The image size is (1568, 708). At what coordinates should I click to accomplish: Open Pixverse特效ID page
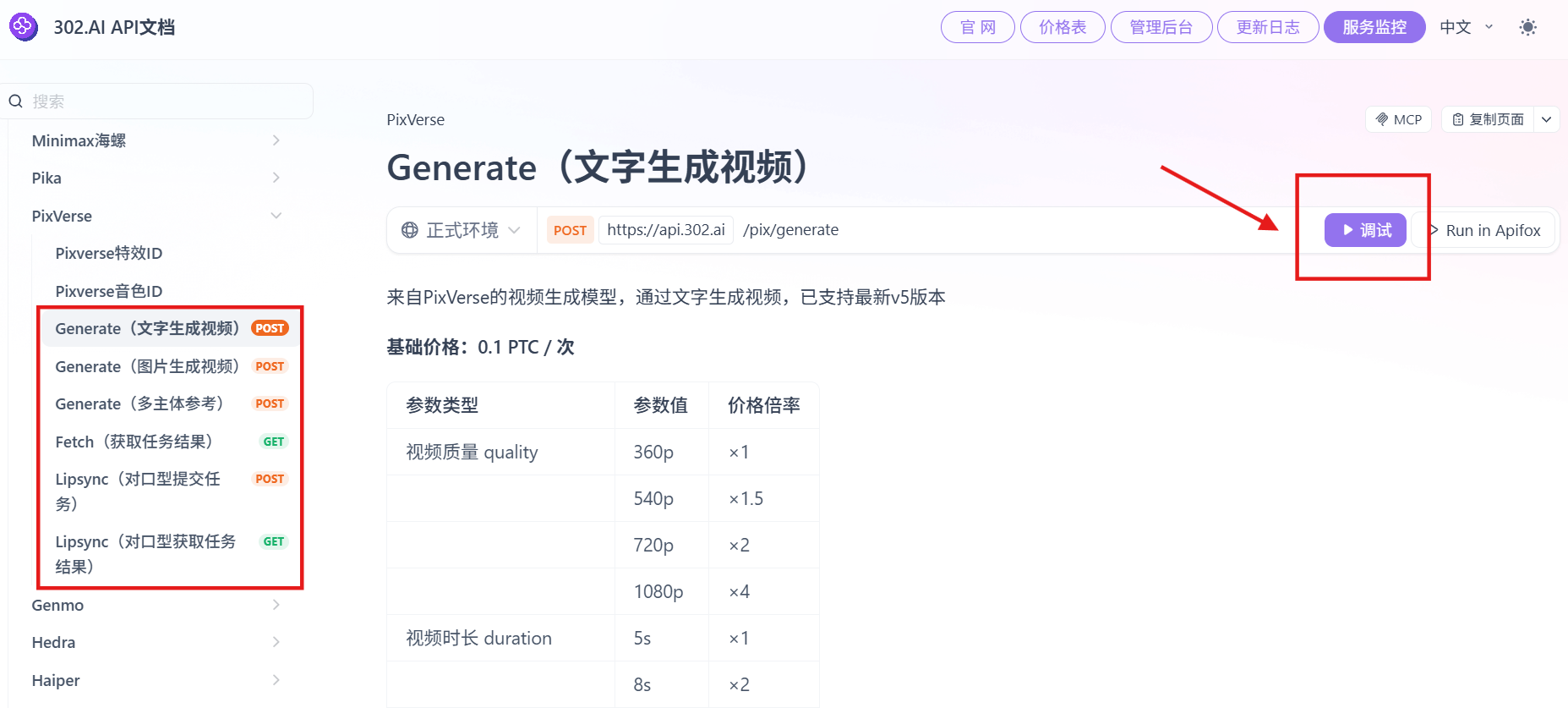pos(108,253)
